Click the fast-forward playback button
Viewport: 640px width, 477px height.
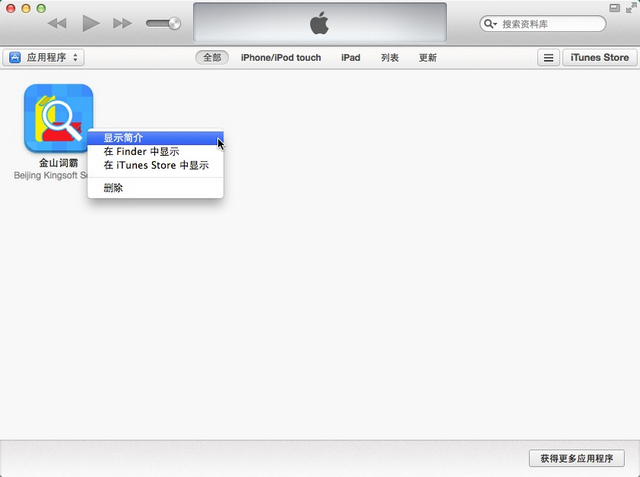[122, 23]
